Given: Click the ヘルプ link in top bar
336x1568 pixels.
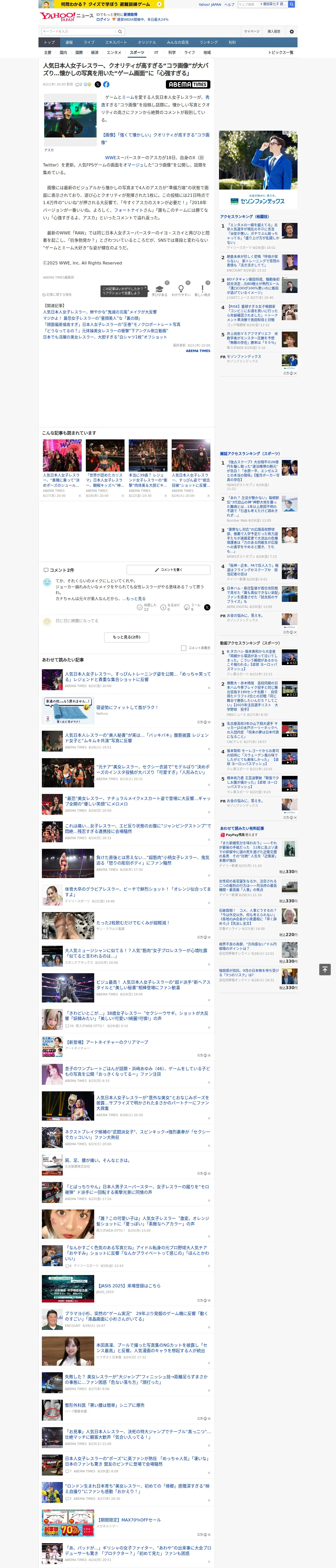Looking at the screenshot, I should pos(229,4).
